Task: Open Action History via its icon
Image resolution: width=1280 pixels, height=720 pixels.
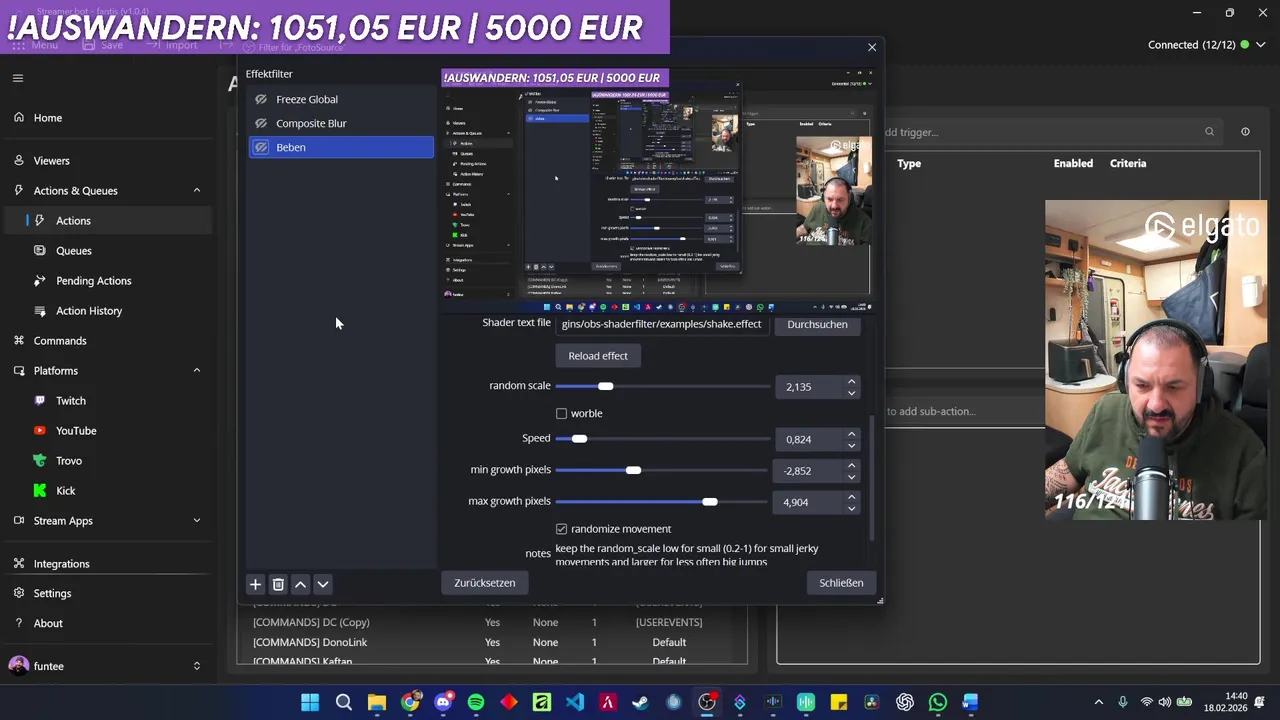Action: pos(39,310)
